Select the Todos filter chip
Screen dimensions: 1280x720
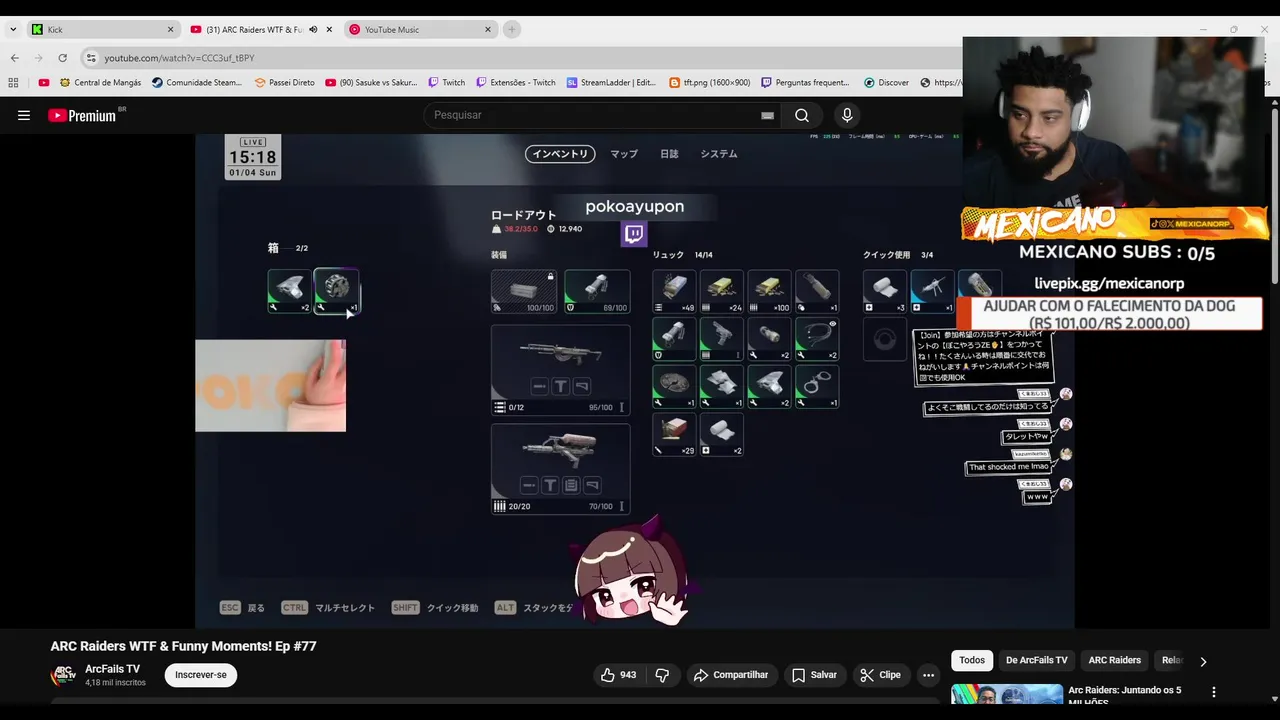972,660
